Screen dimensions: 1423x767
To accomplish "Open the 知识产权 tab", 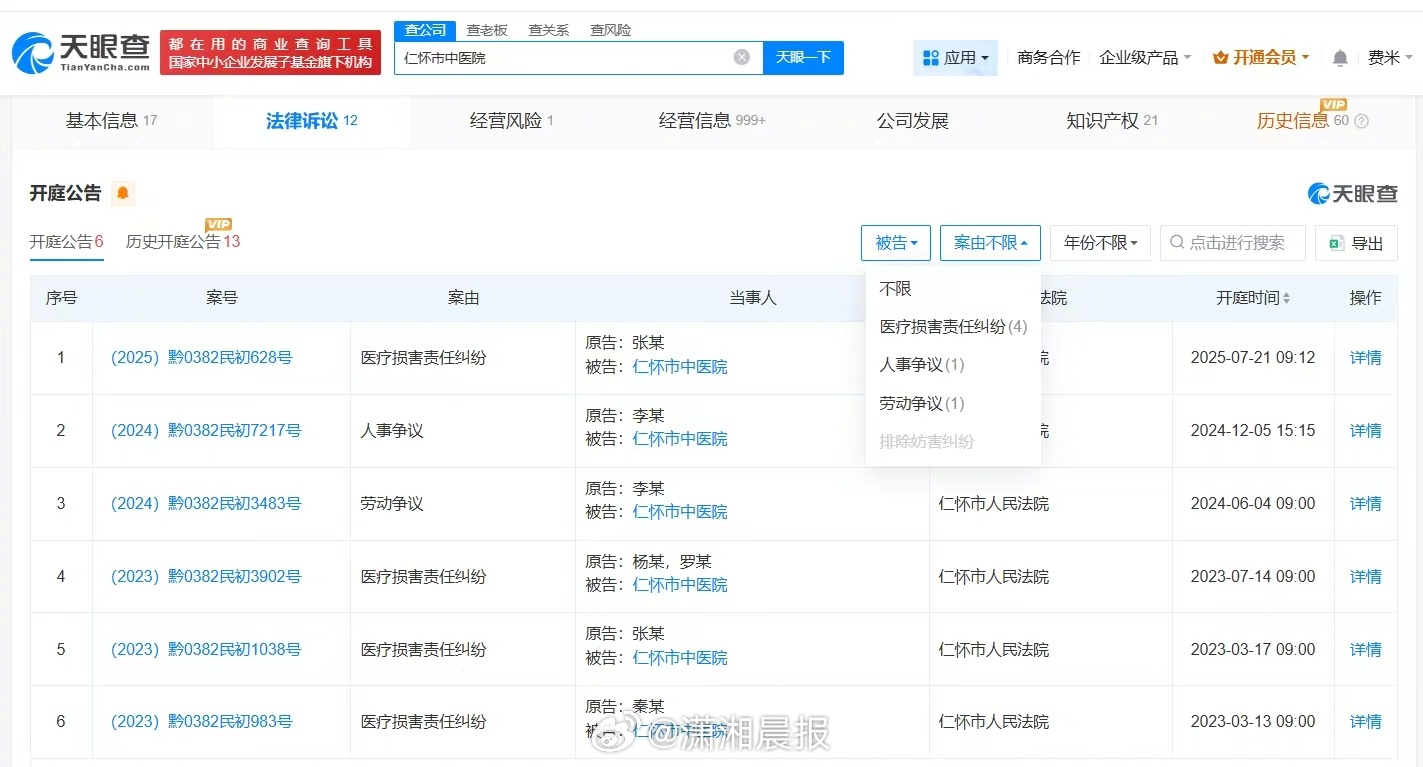I will [x=1111, y=121].
